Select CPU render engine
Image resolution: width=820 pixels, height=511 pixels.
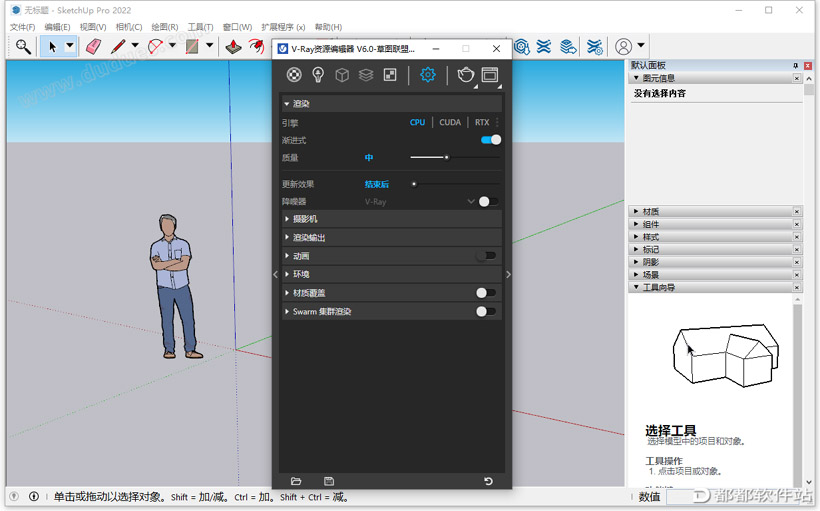coord(417,122)
